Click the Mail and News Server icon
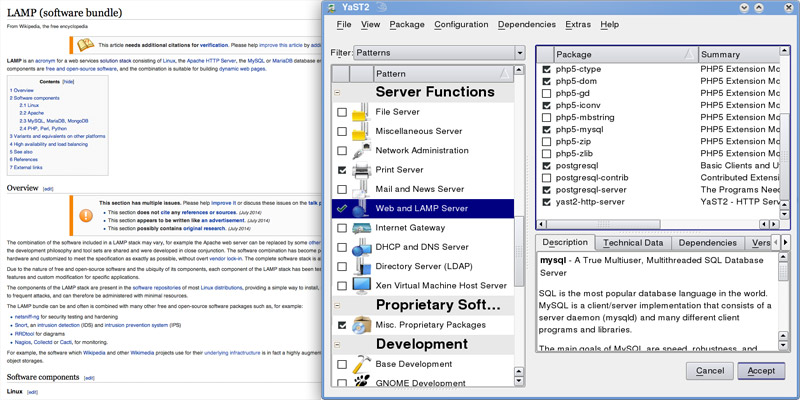 tap(361, 189)
